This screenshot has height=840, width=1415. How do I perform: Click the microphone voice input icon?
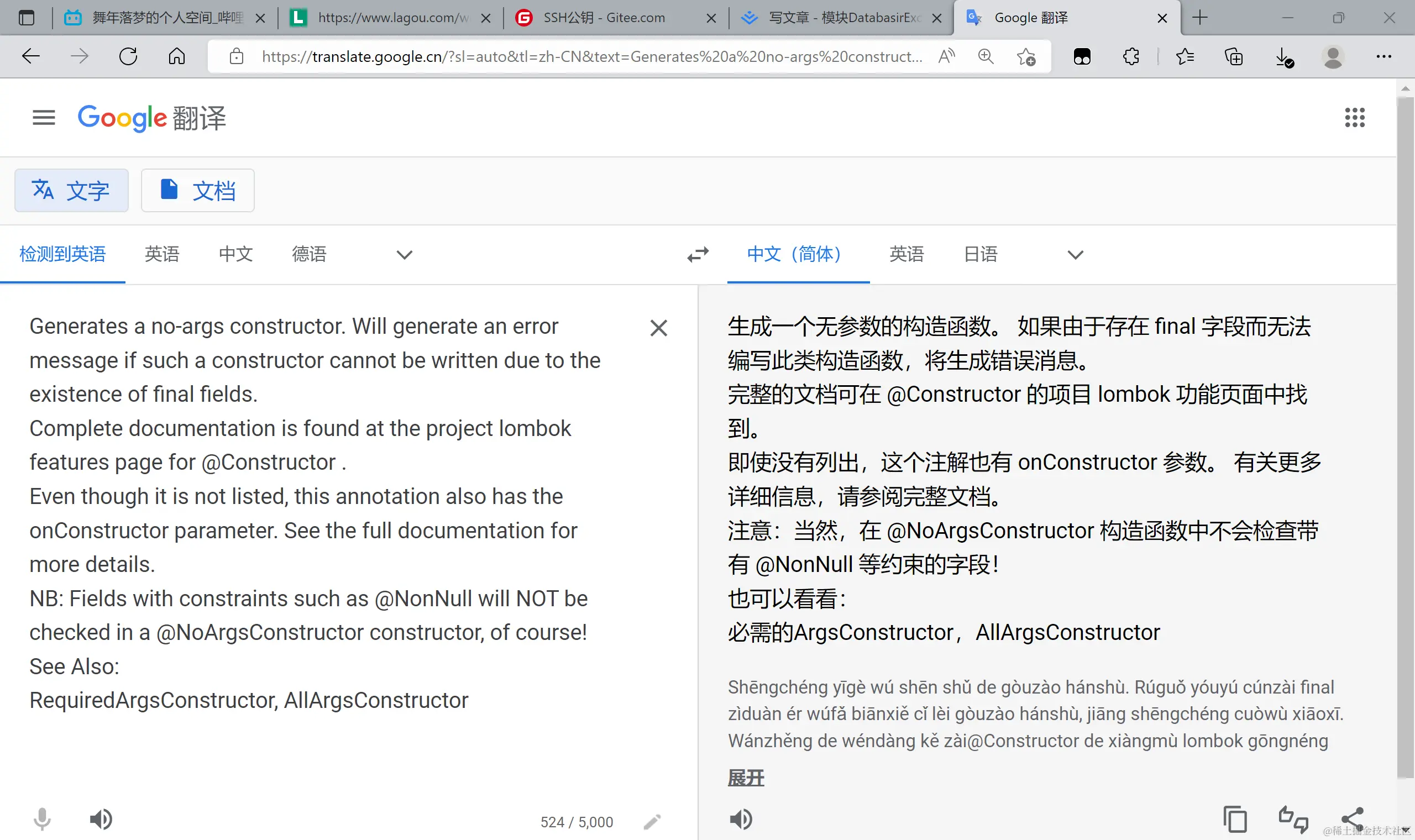[42, 819]
